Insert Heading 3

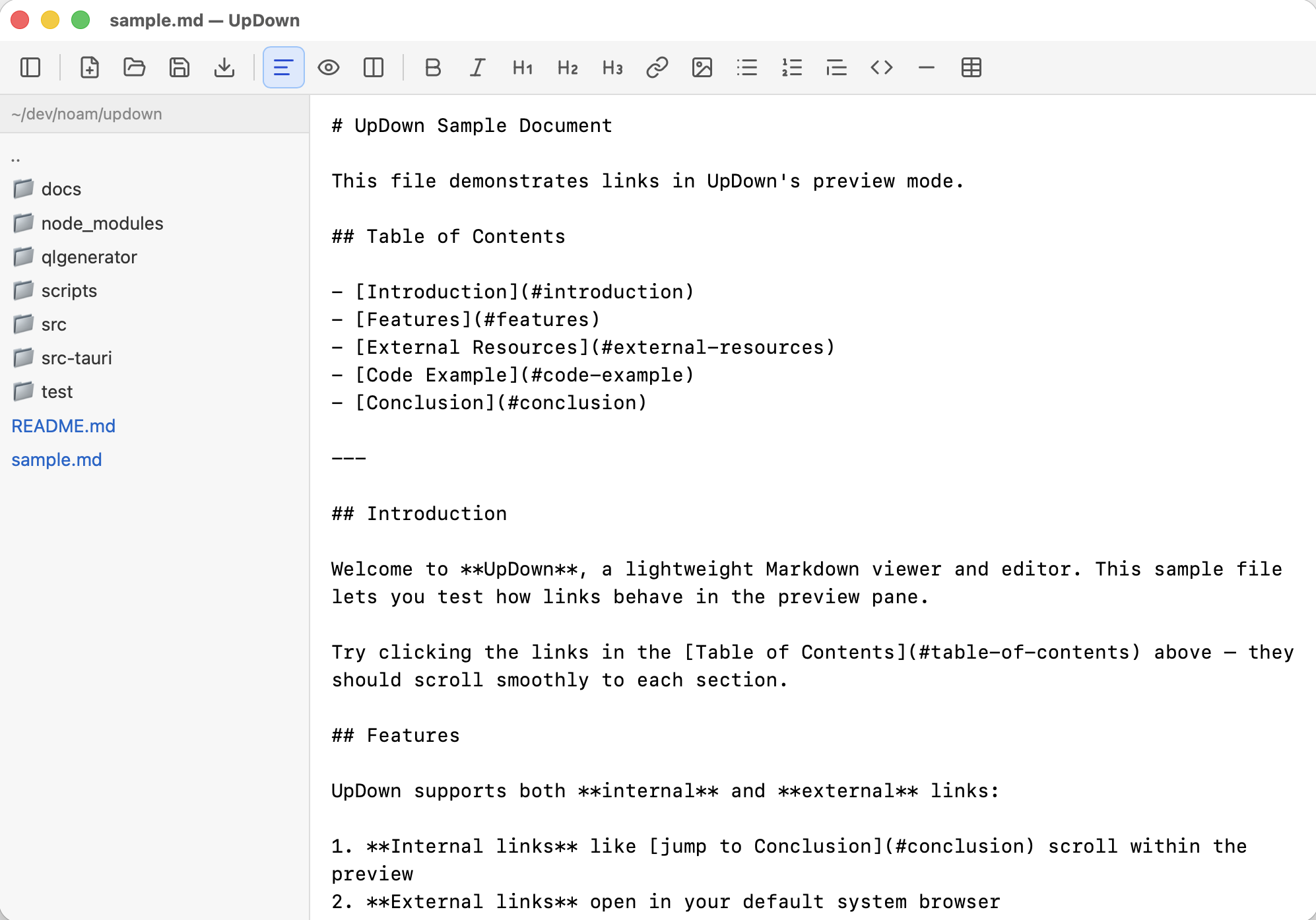click(612, 67)
